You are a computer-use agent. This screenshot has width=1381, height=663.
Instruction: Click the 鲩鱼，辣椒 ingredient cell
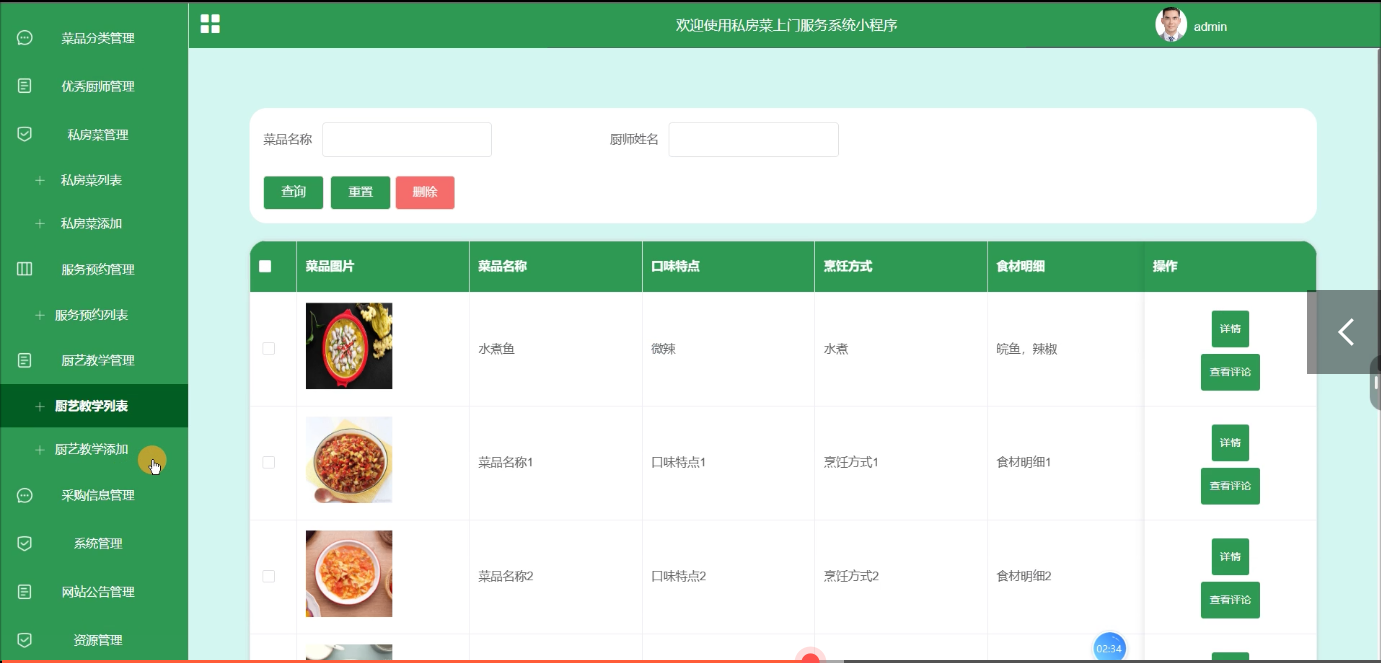(1027, 349)
